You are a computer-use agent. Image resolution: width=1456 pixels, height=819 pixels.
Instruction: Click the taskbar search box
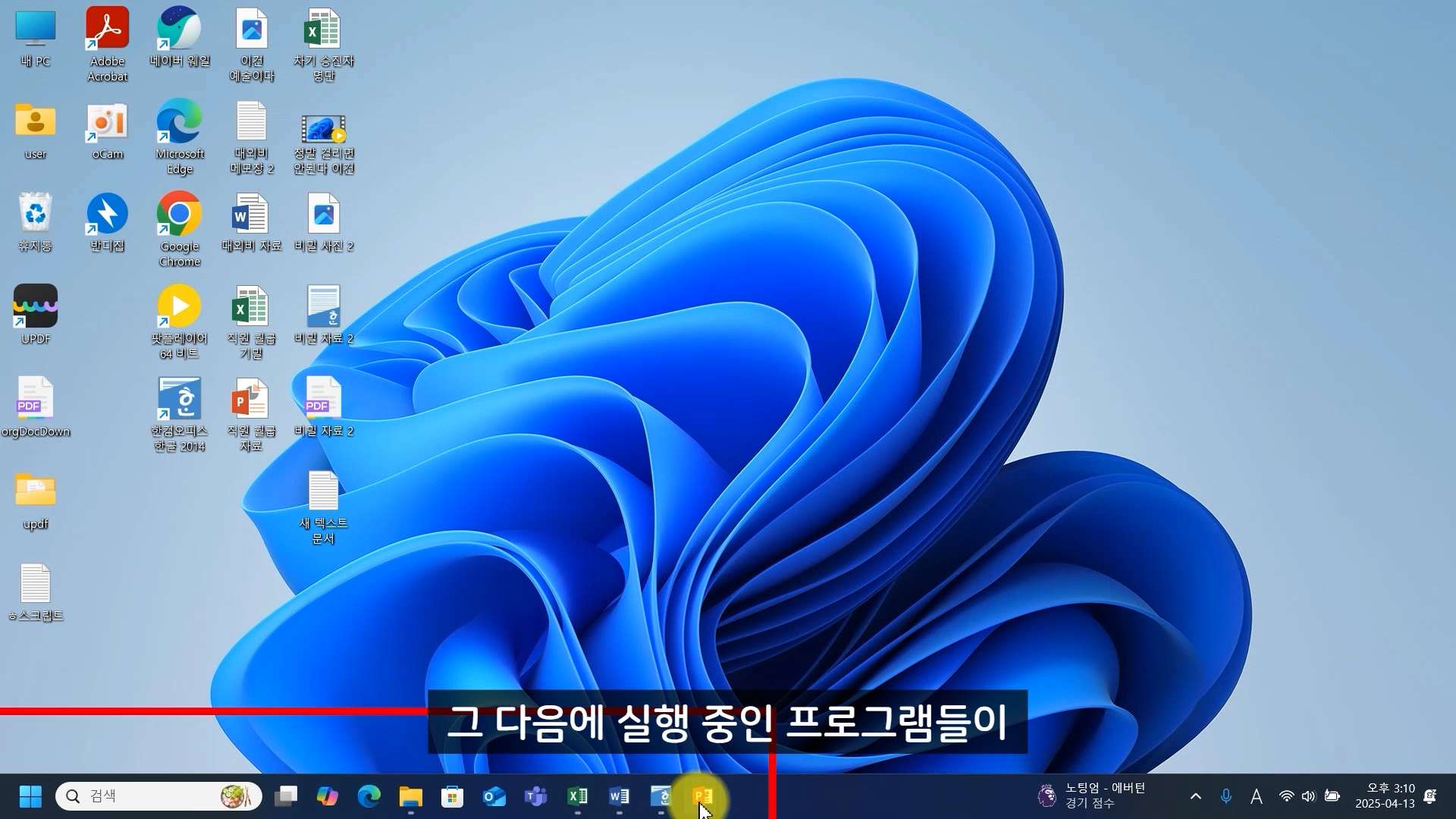pyautogui.click(x=152, y=796)
